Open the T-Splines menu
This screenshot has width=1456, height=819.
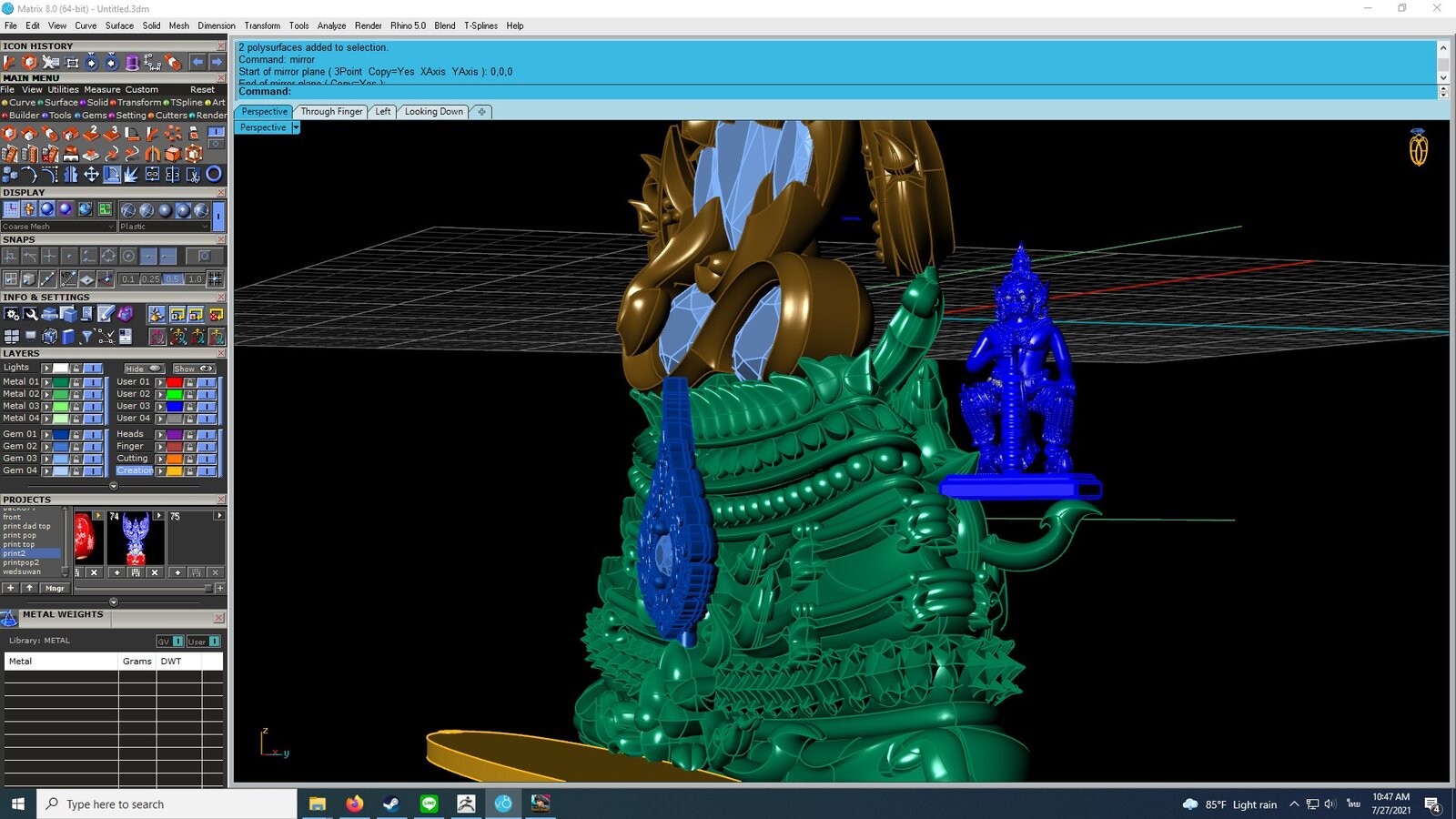[480, 25]
